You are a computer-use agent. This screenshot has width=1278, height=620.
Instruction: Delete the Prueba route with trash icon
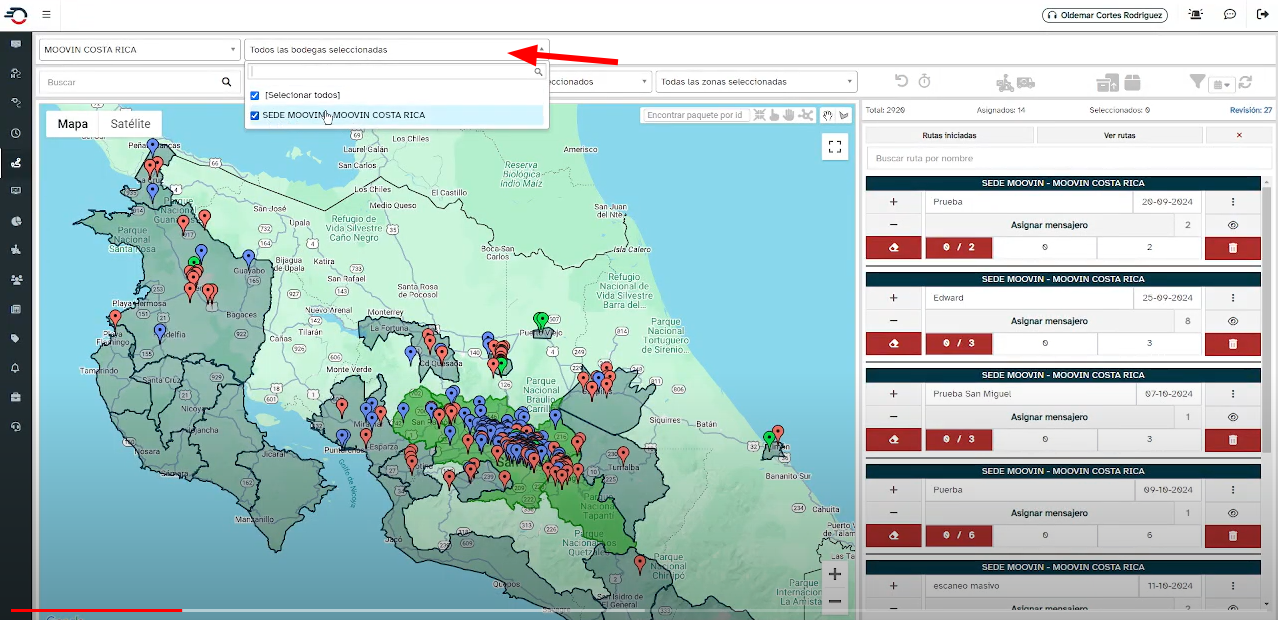[x=1232, y=249]
